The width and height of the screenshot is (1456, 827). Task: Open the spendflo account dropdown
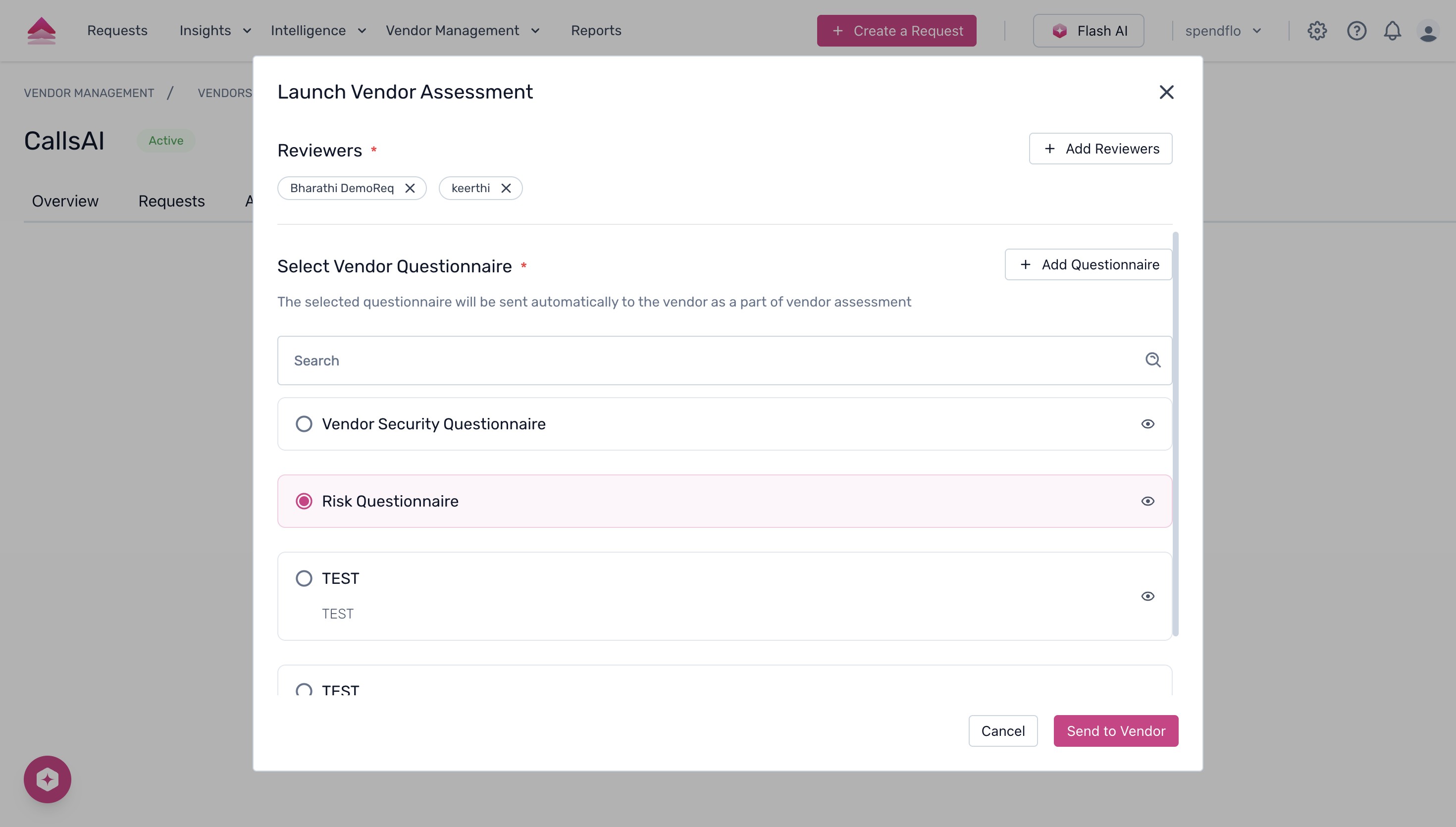point(1224,31)
